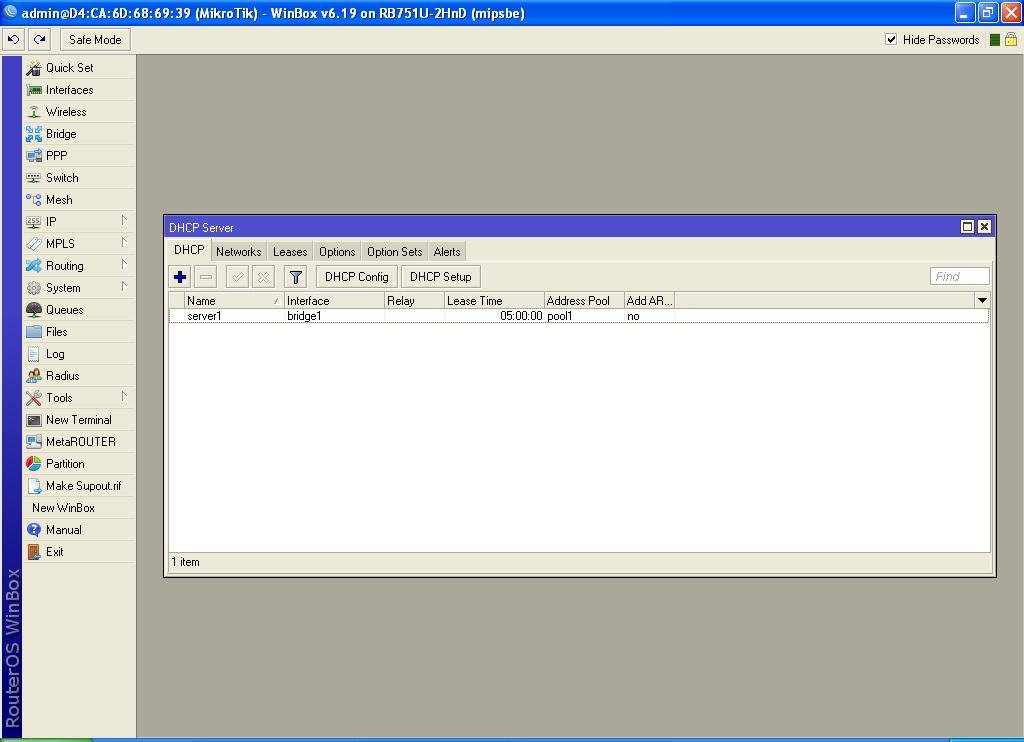Screen dimensions: 1024x742
Task: Sort by the Interface column header
Action: point(334,300)
